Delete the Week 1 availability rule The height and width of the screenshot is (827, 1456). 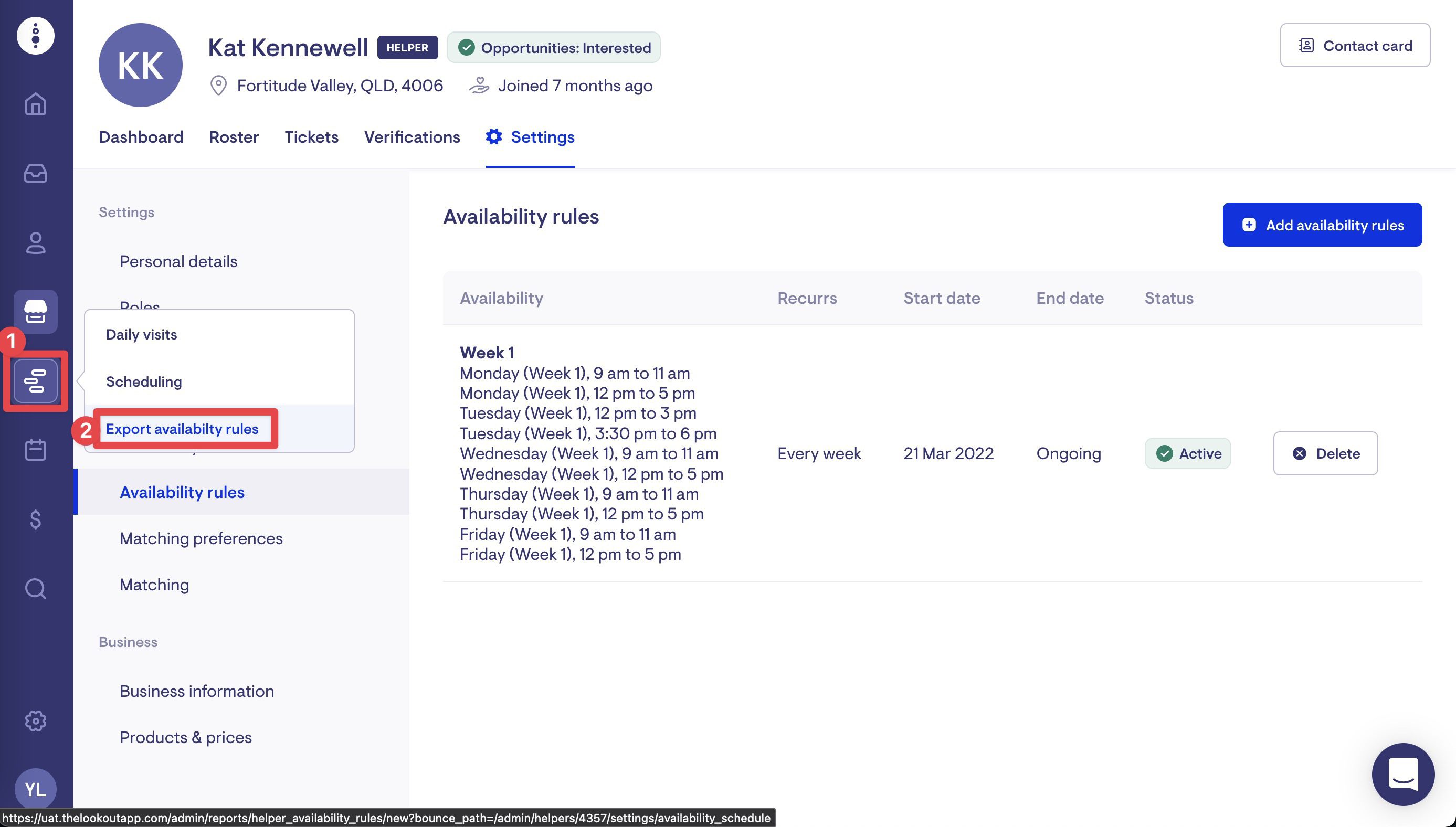click(x=1325, y=453)
